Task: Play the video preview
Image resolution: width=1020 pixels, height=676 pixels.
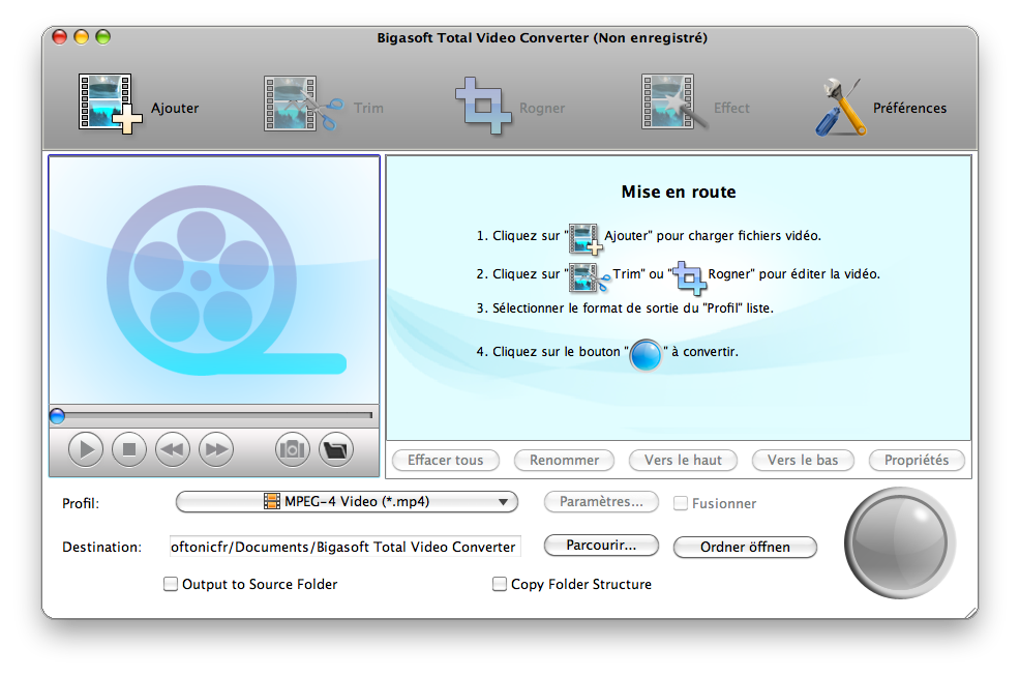Action: coord(86,450)
